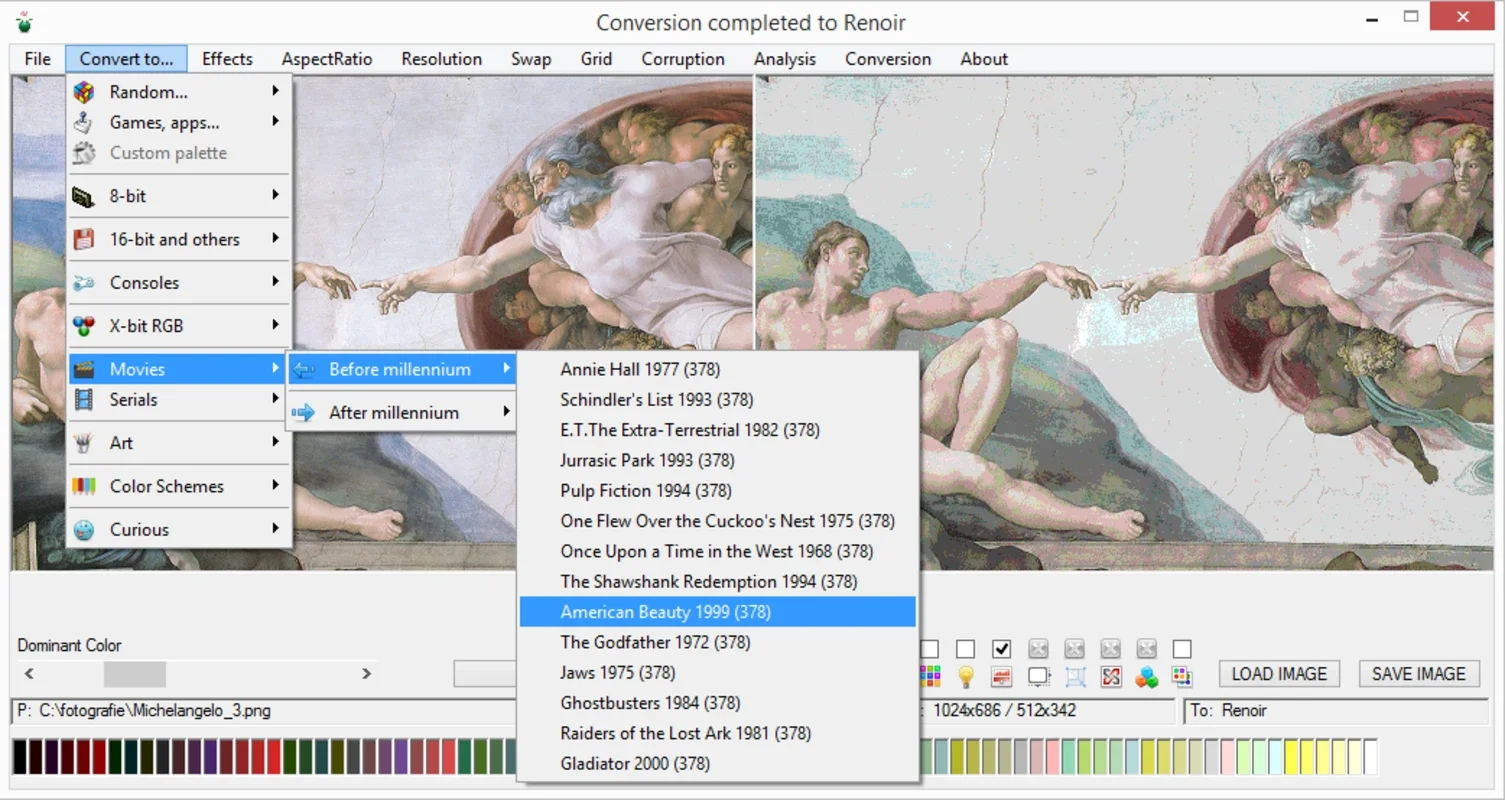Choose Jurassic Park 1993 palette
This screenshot has width=1505, height=800.
point(718,460)
